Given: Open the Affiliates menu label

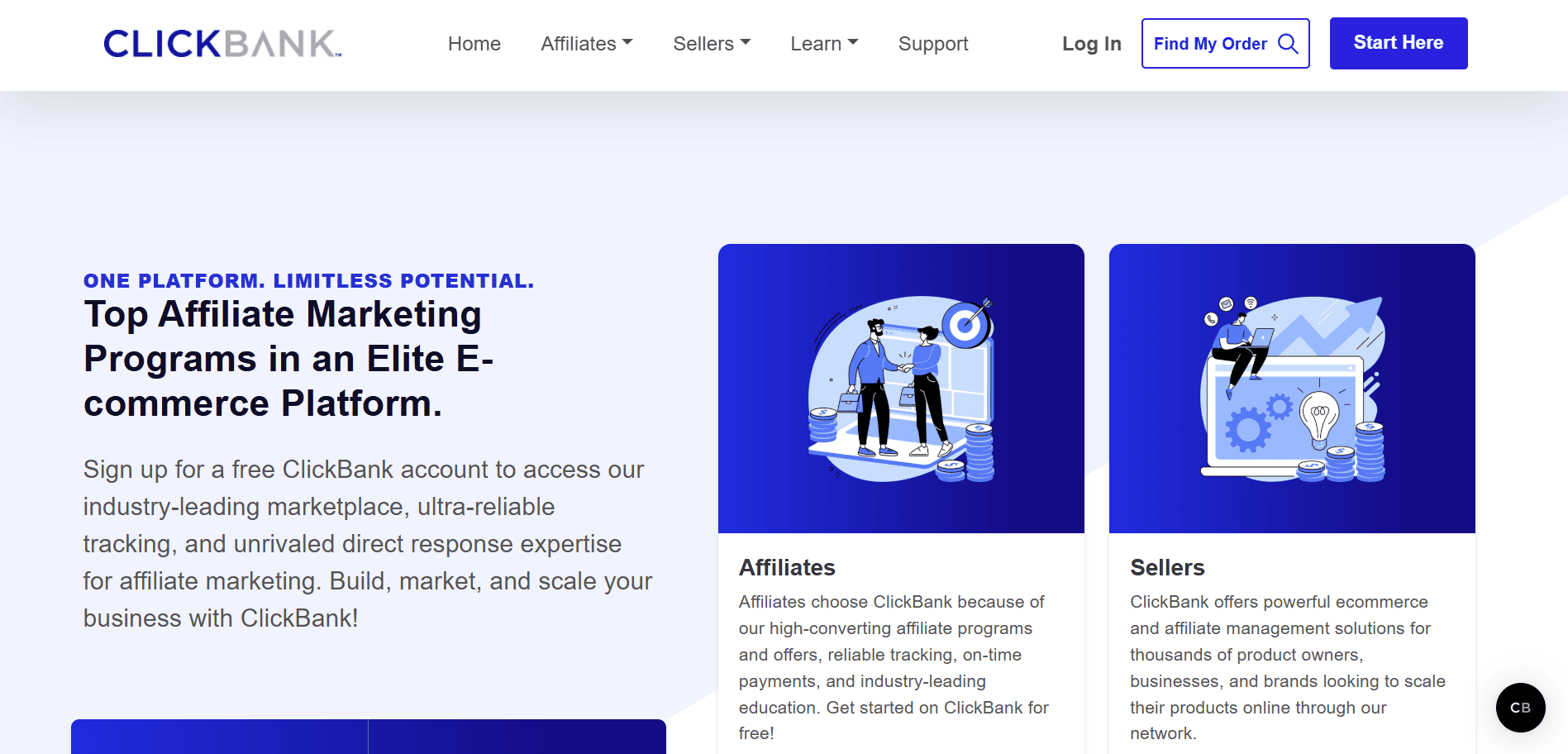Looking at the screenshot, I should pos(579,44).
